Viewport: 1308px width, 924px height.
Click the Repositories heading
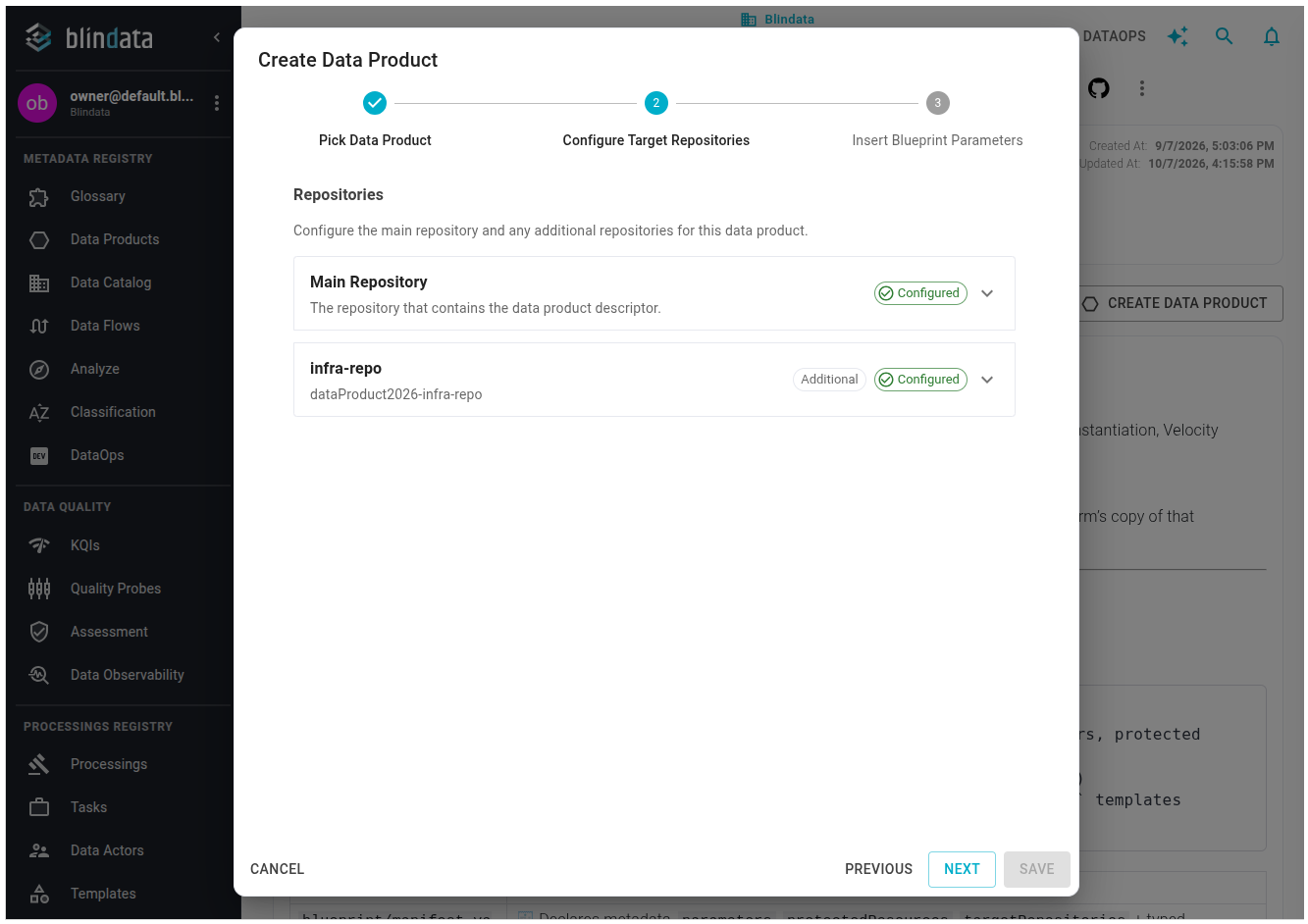pos(339,195)
